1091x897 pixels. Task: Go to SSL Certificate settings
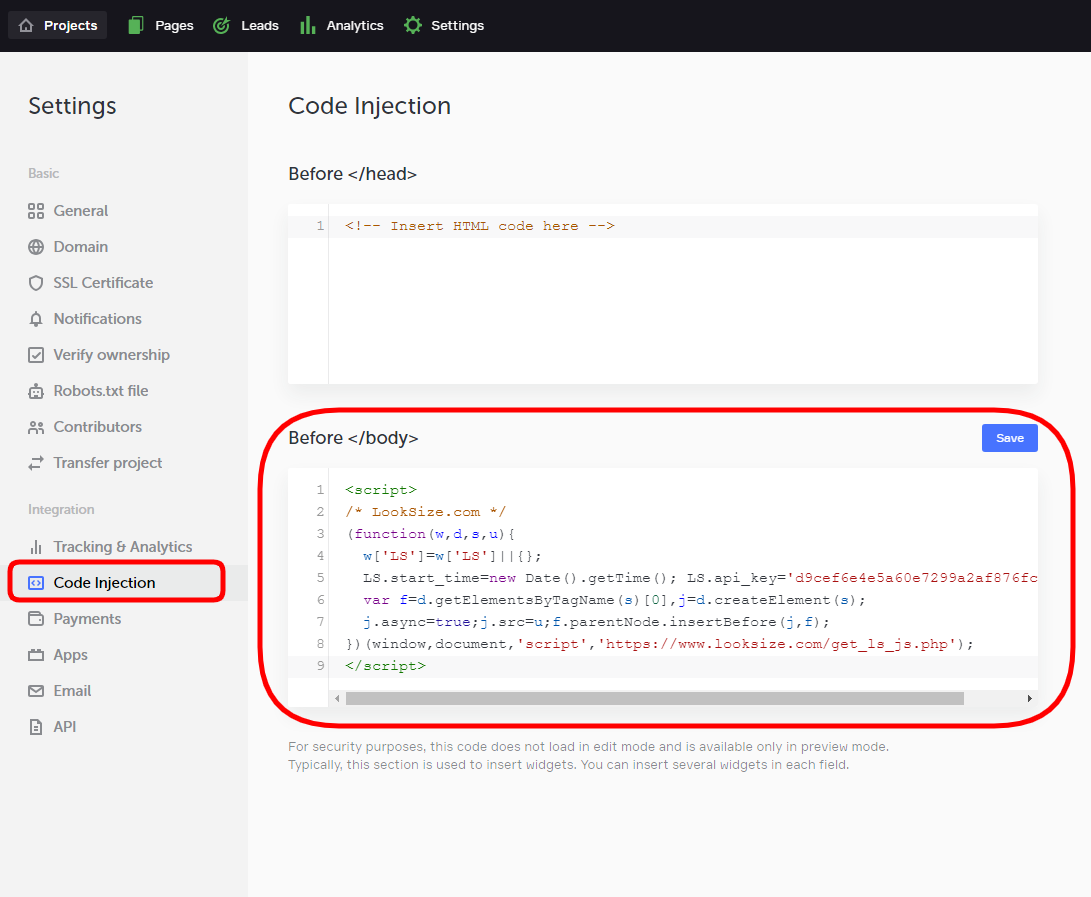(90, 283)
